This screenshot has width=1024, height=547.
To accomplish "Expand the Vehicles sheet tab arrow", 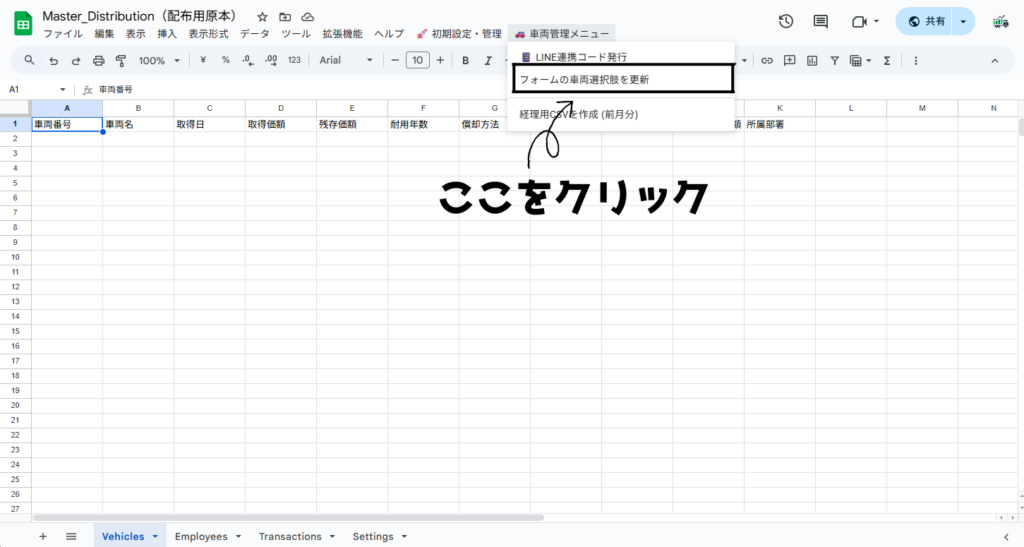I will tap(155, 537).
